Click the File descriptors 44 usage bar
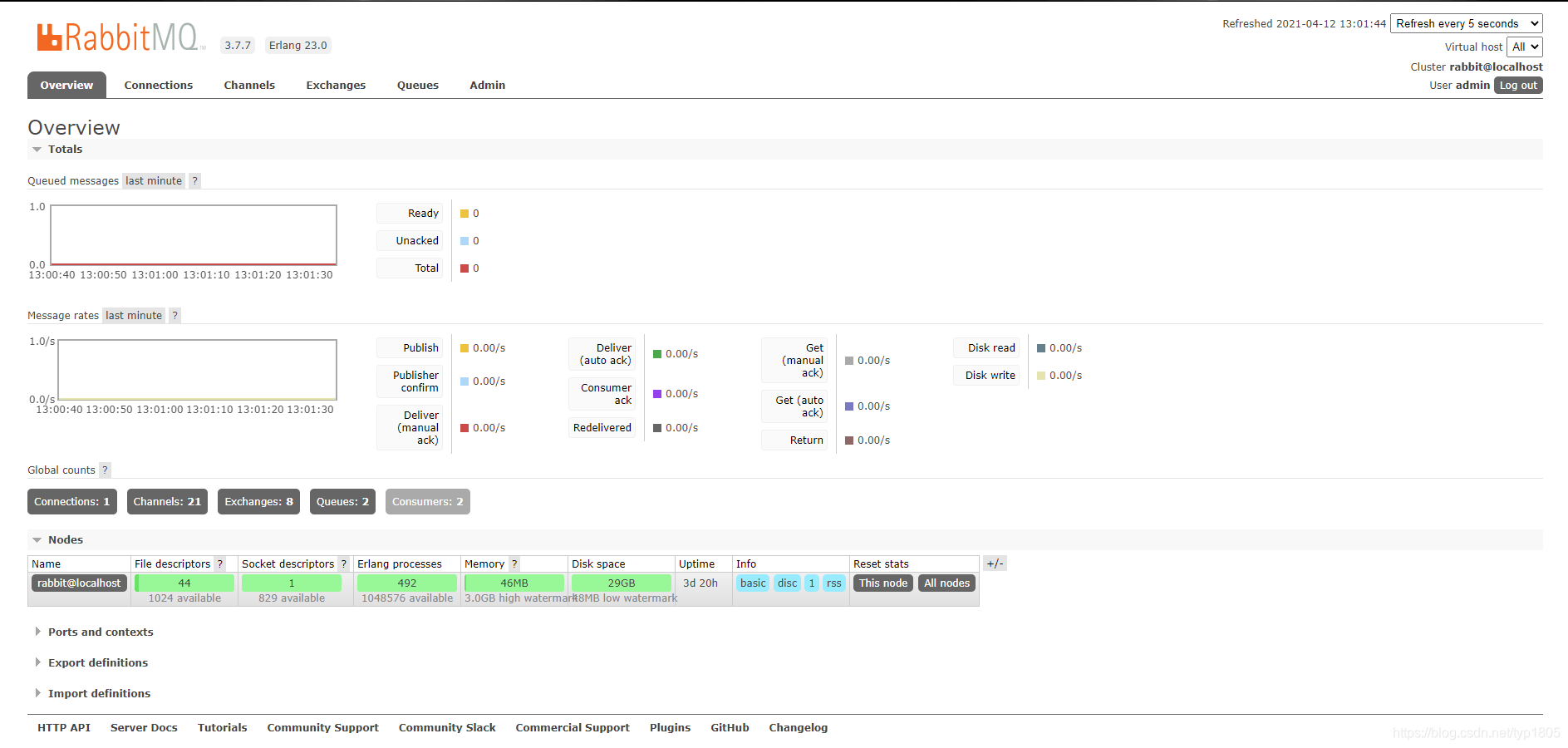 tap(184, 583)
